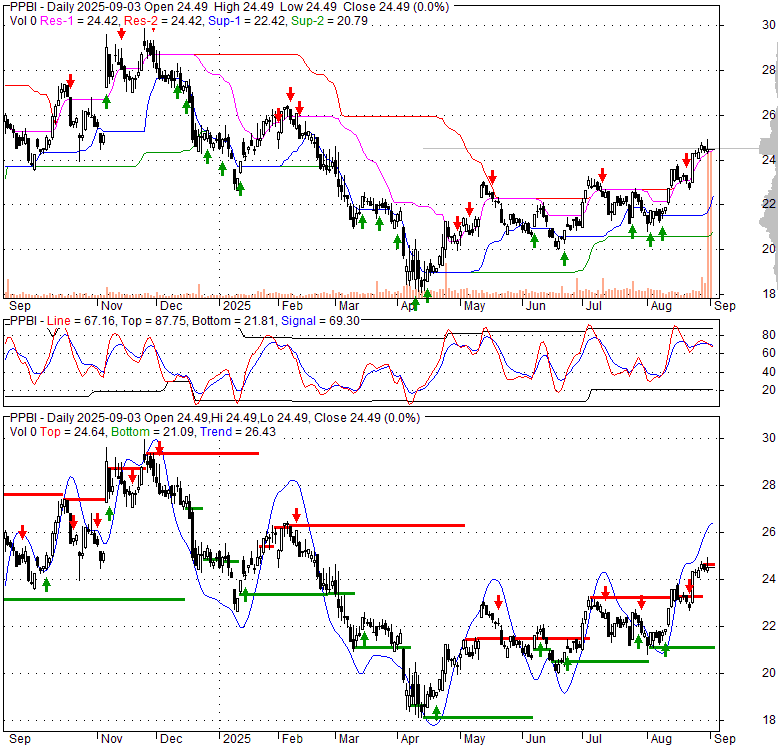780x745 pixels.
Task: Click the 22 price label on the top chart
Action: [769, 203]
